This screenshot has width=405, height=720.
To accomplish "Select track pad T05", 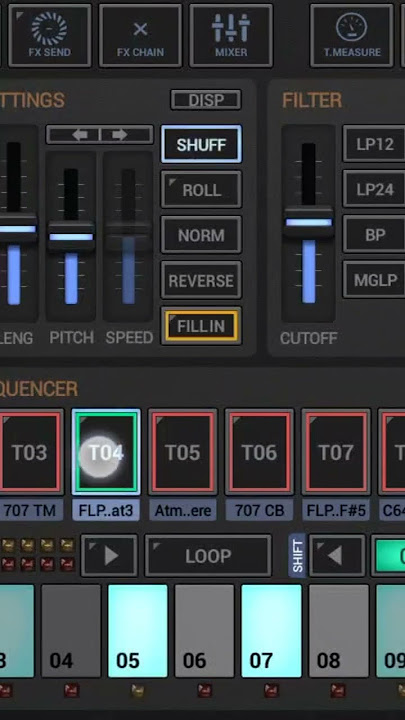I will click(x=183, y=452).
